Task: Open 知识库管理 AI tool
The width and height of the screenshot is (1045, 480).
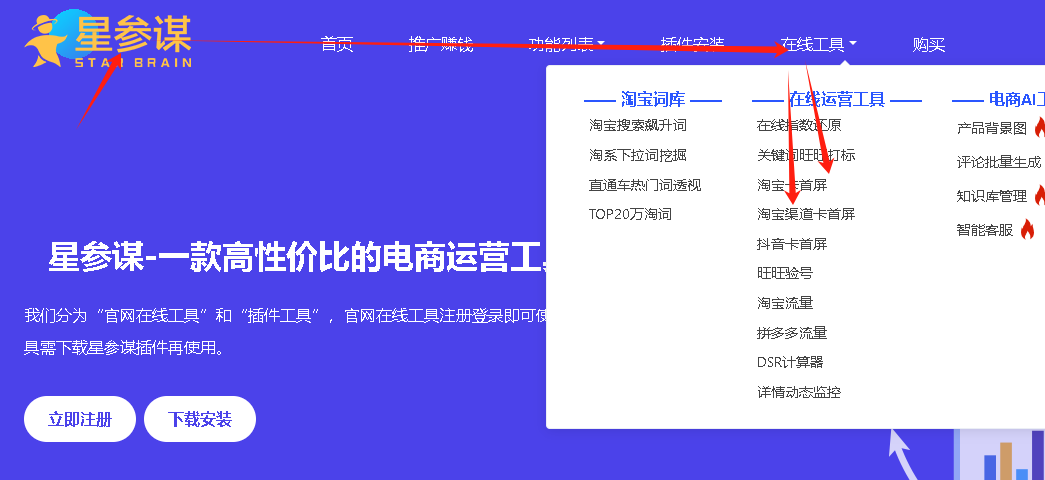Action: click(x=992, y=196)
